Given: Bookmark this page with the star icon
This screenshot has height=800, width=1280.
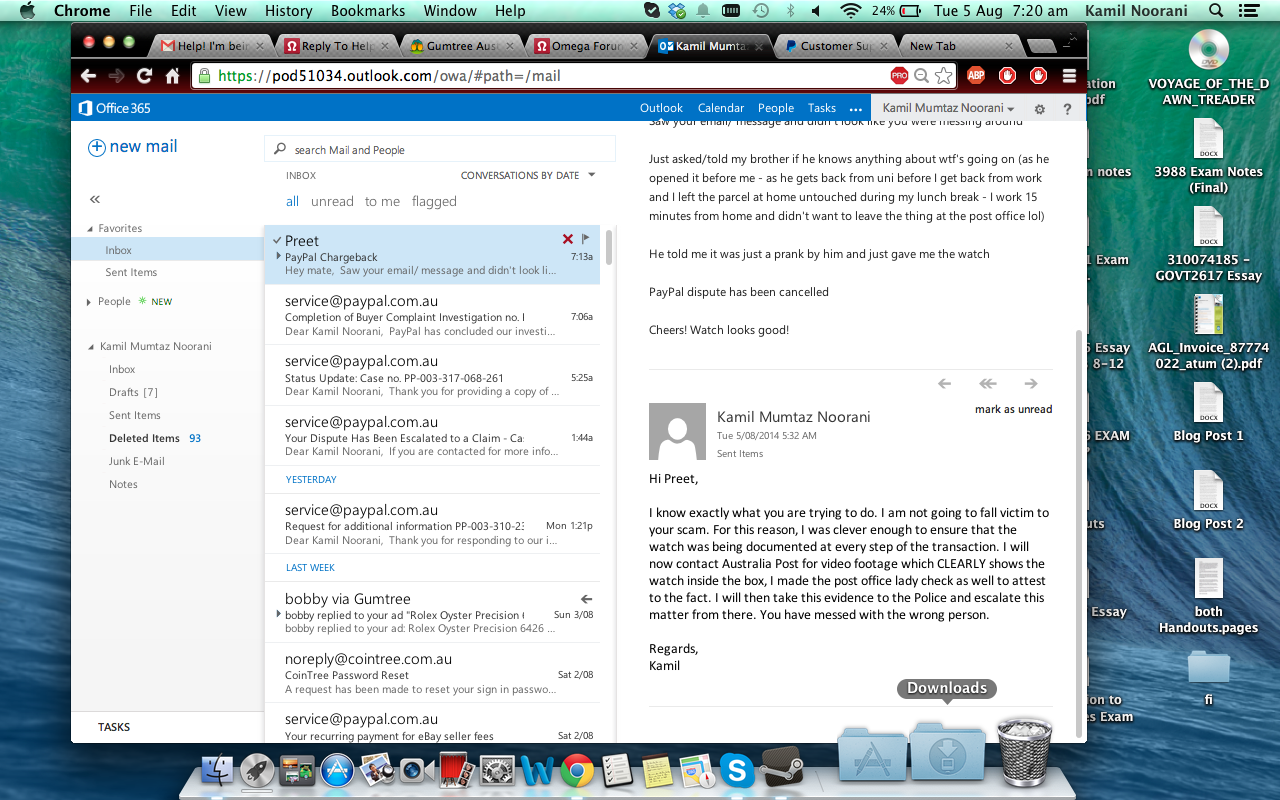Looking at the screenshot, I should (x=944, y=76).
